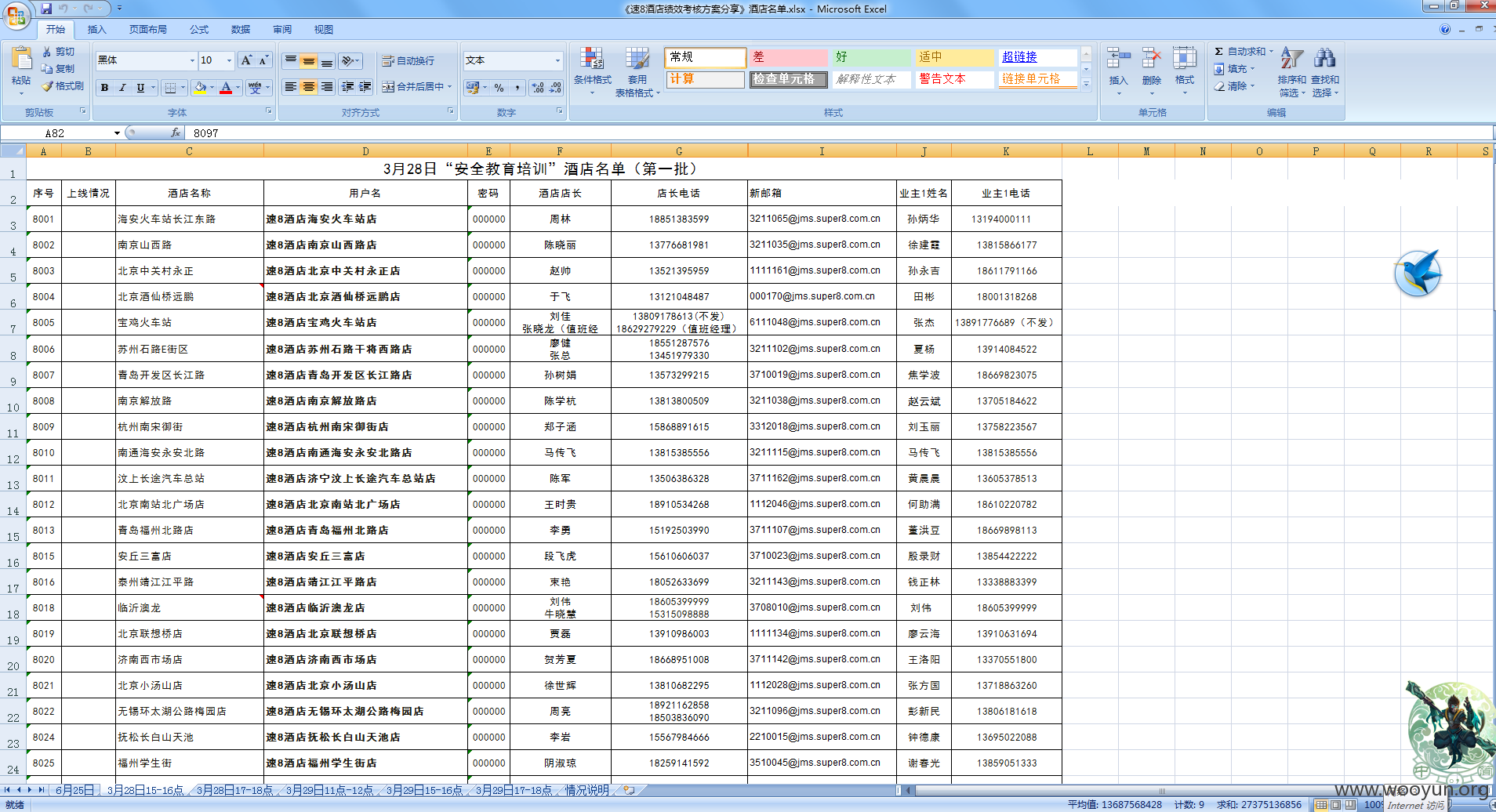Click the phonetic guide (wén) icon

[x=255, y=88]
